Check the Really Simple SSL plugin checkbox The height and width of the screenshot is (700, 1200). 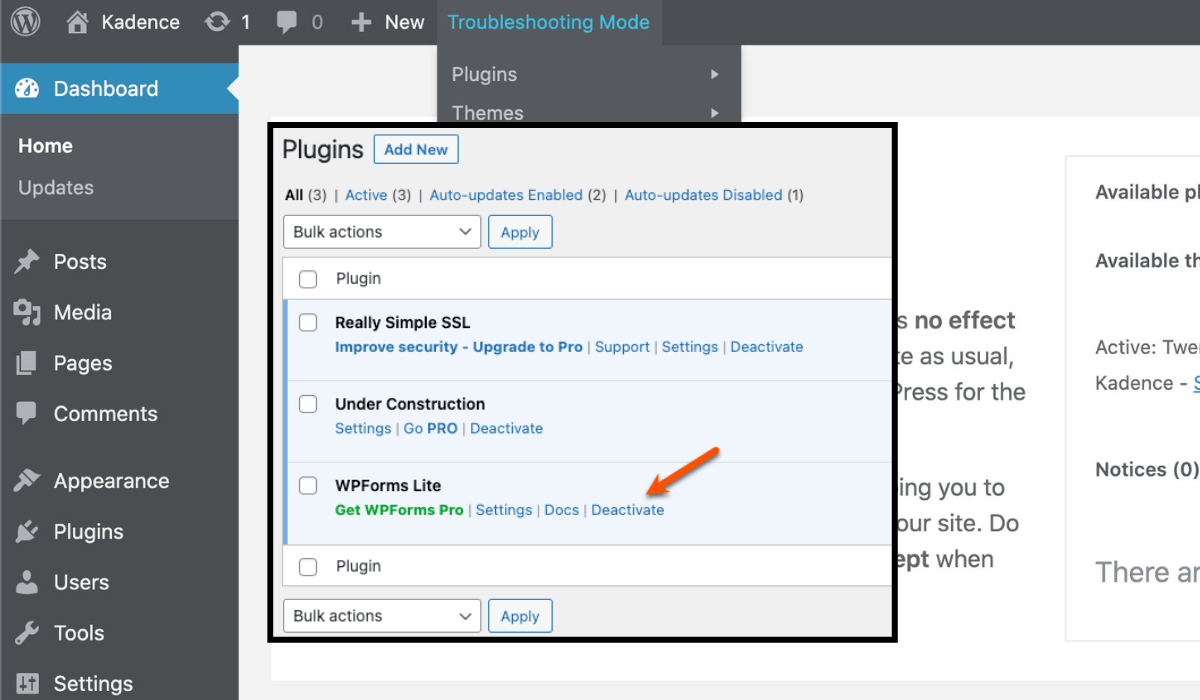point(308,322)
